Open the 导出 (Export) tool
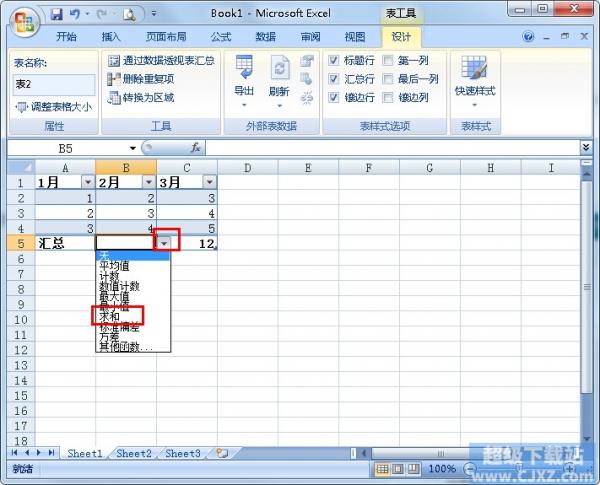This screenshot has height=485, width=600. tap(244, 78)
